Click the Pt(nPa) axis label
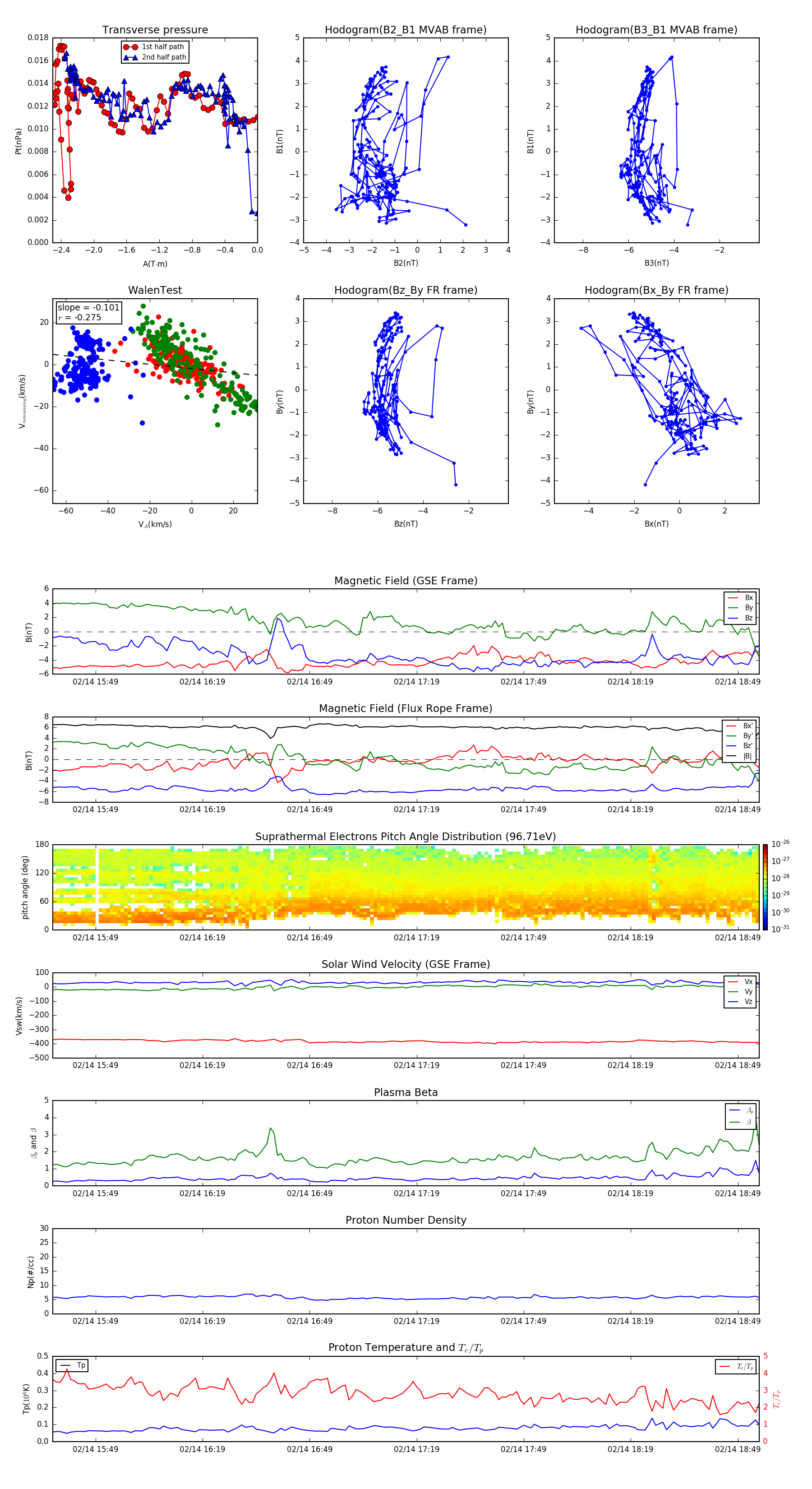The height and width of the screenshot is (1489, 812). pyautogui.click(x=18, y=140)
